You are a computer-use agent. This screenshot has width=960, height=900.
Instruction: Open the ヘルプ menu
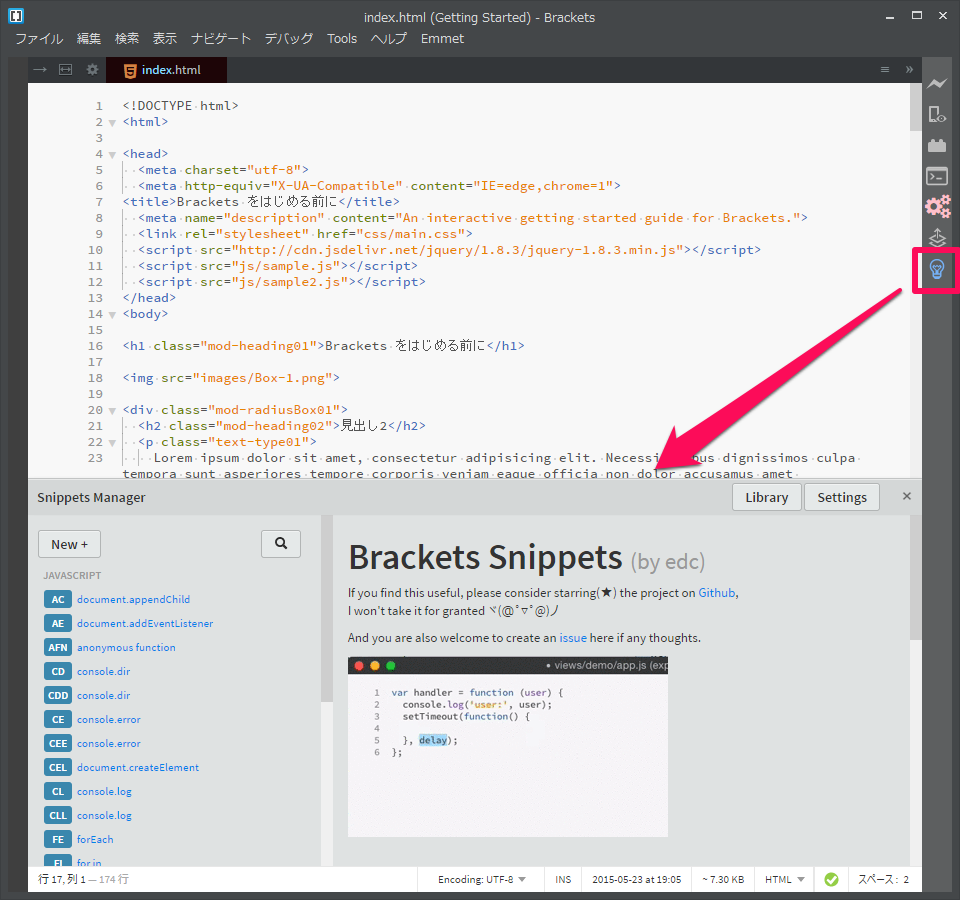[x=389, y=39]
